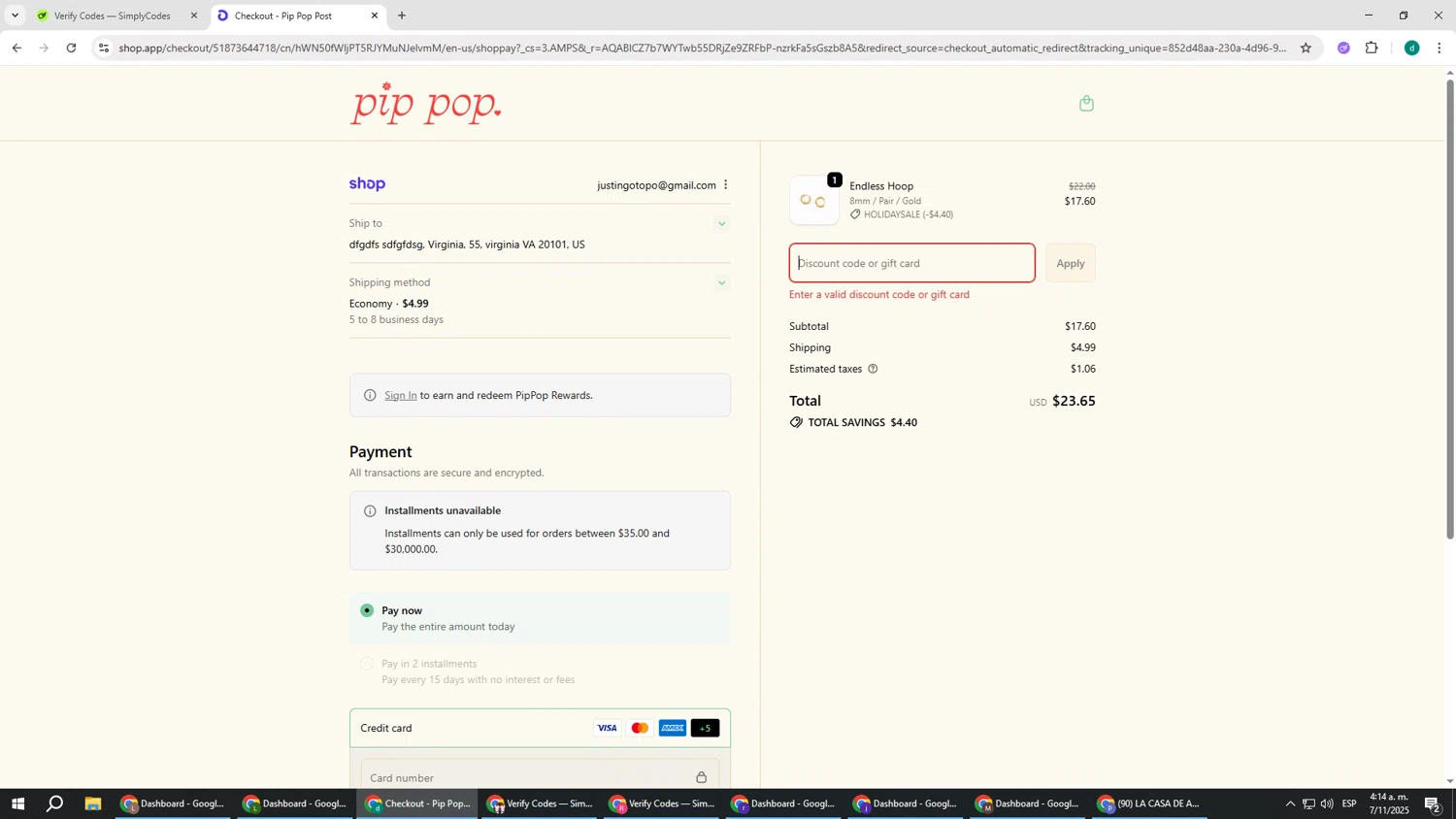This screenshot has width=1456, height=819.
Task: Open the notification center icon
Action: pyautogui.click(x=1433, y=803)
